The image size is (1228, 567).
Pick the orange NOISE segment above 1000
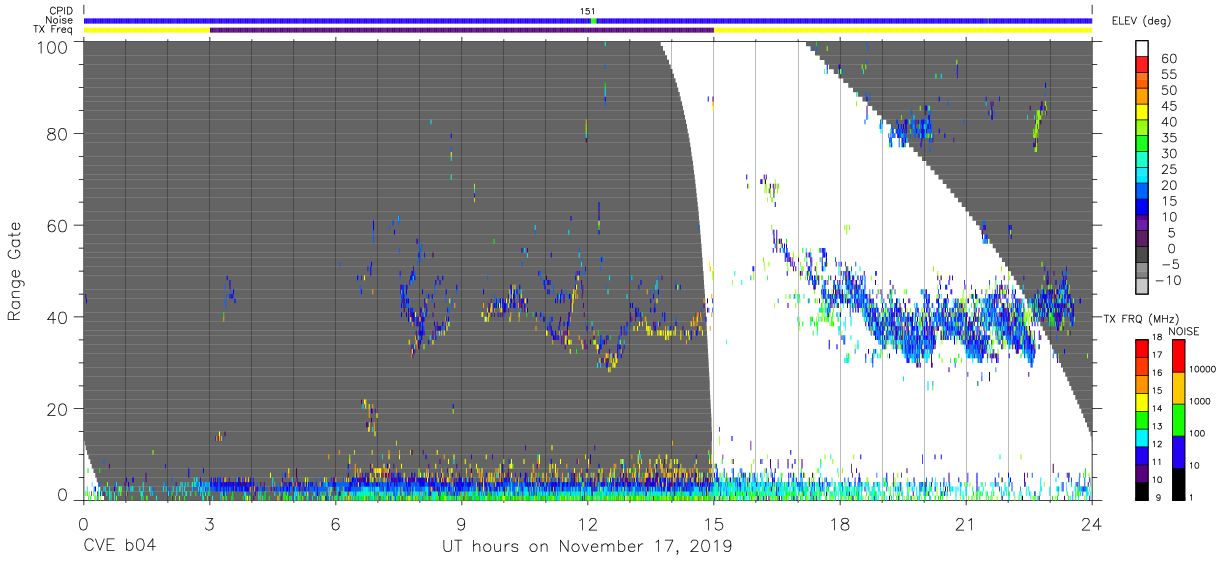1179,388
